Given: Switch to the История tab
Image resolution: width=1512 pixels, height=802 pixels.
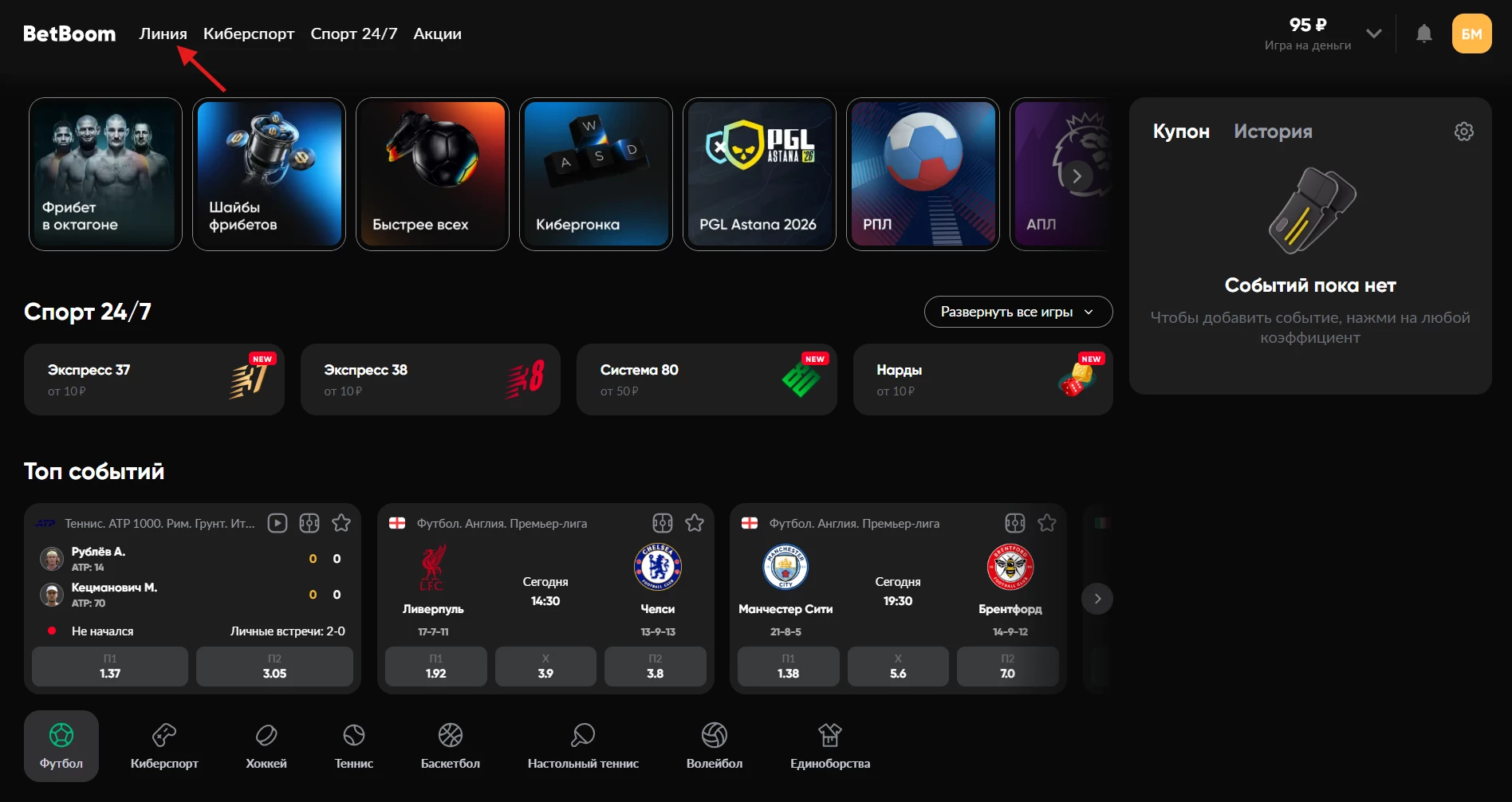Looking at the screenshot, I should point(1273,132).
